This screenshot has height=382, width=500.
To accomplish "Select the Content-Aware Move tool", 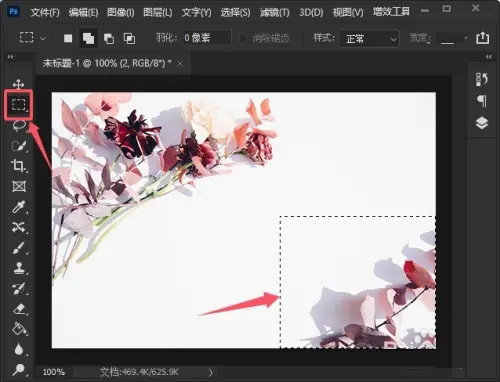I will pyautogui.click(x=19, y=227).
